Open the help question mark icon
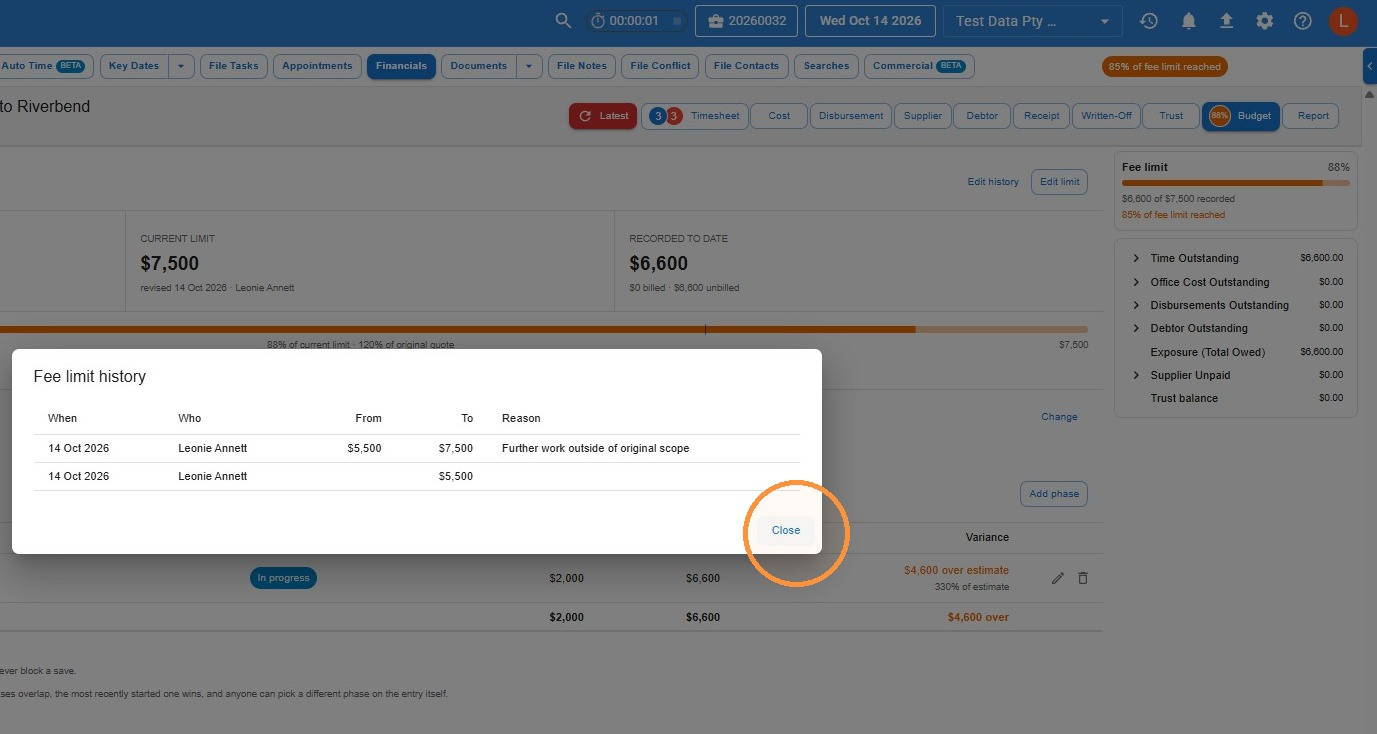This screenshot has width=1377, height=734. [x=1302, y=21]
